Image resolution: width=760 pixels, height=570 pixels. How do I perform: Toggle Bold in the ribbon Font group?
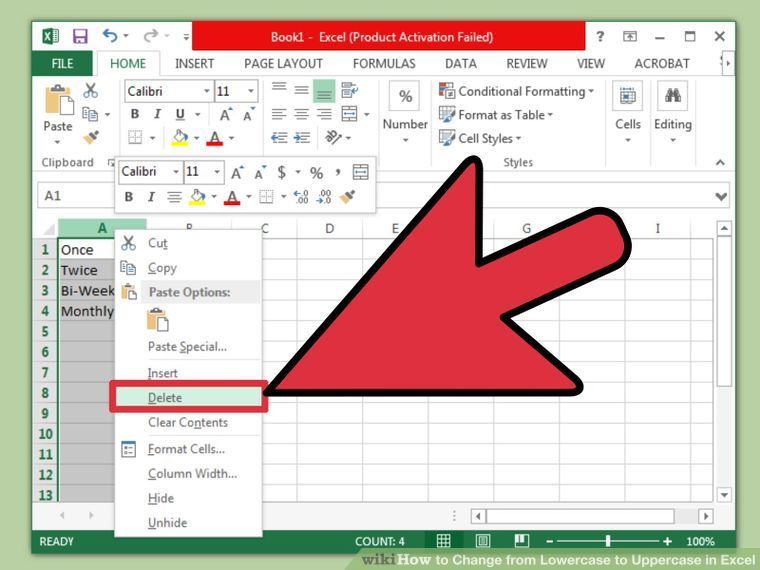click(135, 114)
